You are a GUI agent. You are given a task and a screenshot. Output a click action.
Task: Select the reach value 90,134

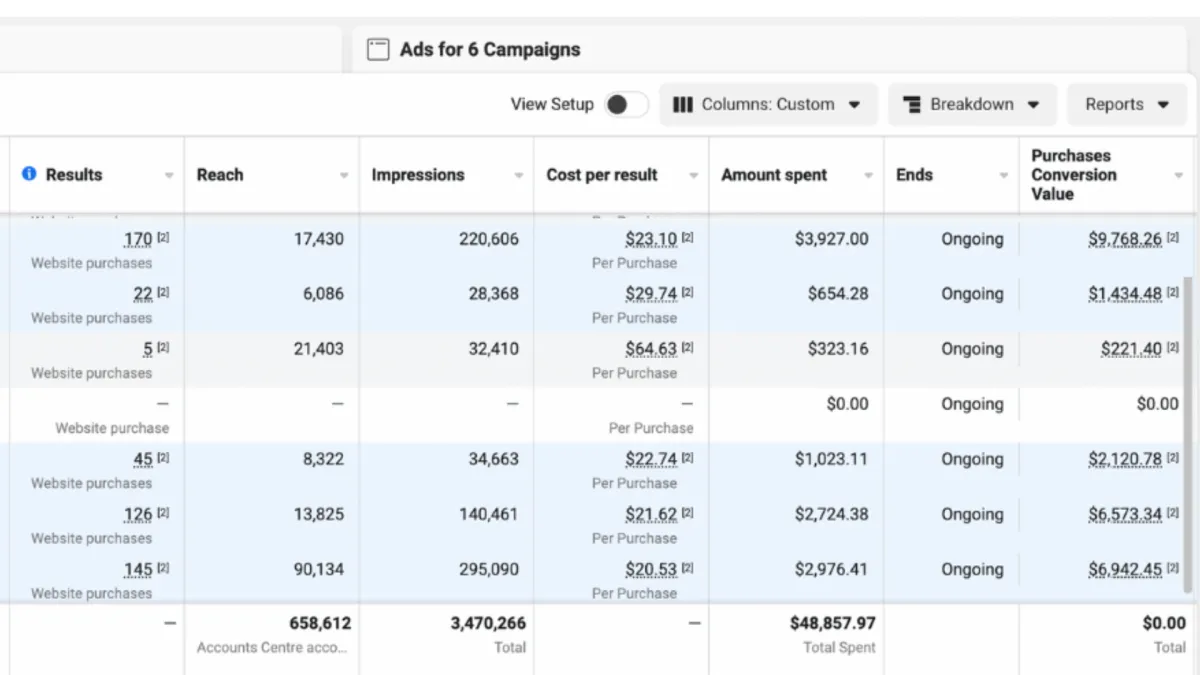[319, 569]
